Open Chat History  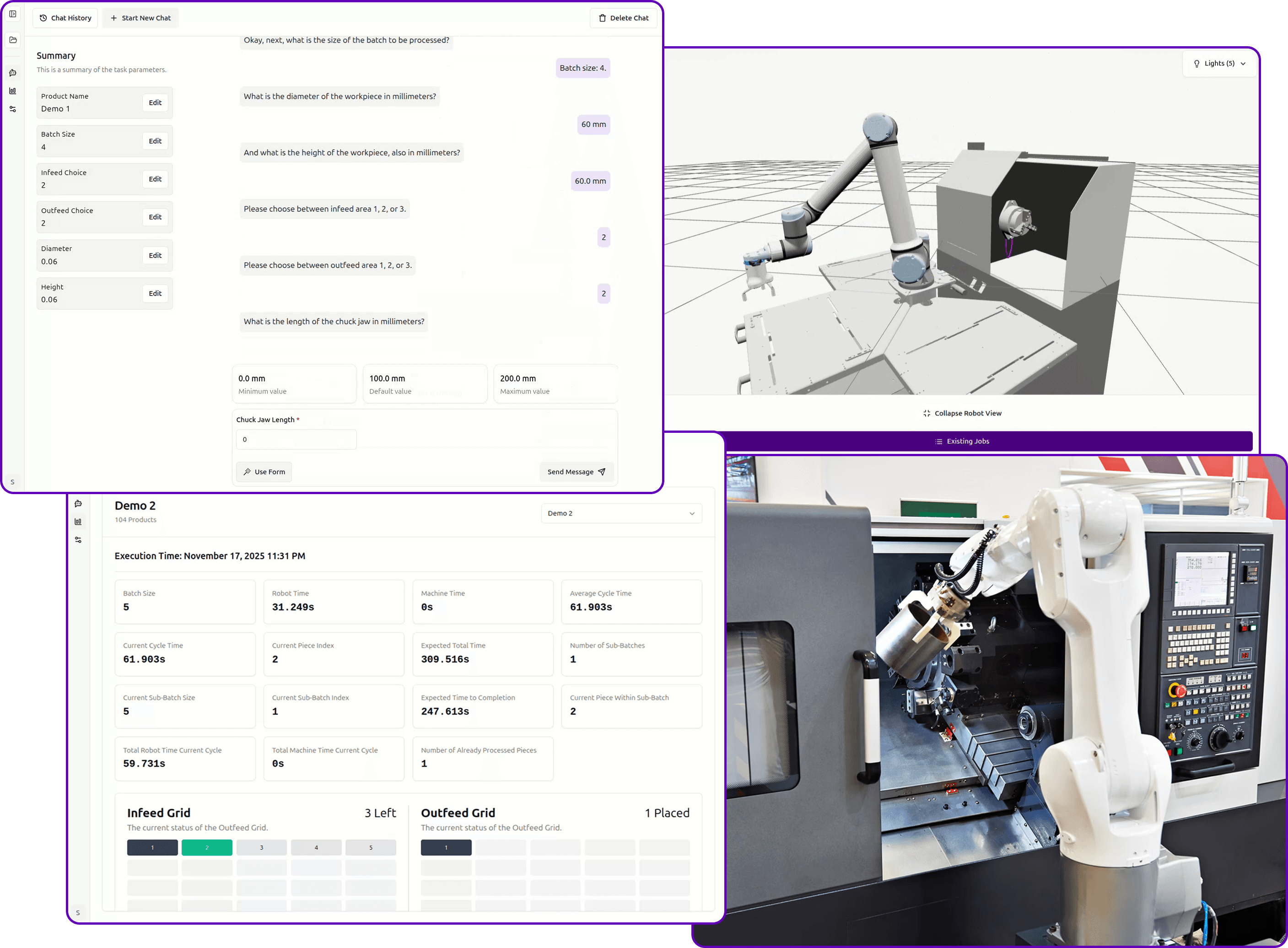65,18
